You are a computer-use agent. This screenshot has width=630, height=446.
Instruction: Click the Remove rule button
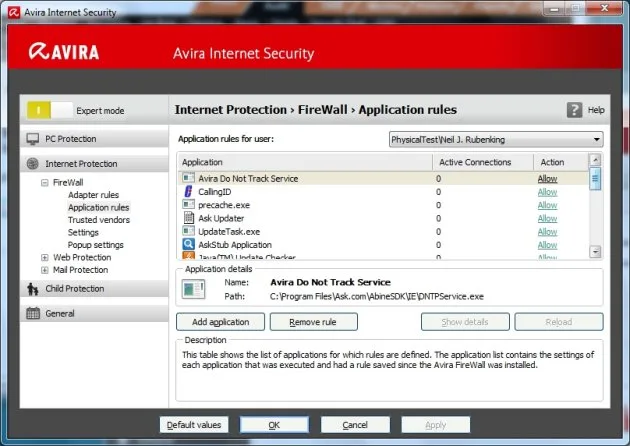coord(313,322)
